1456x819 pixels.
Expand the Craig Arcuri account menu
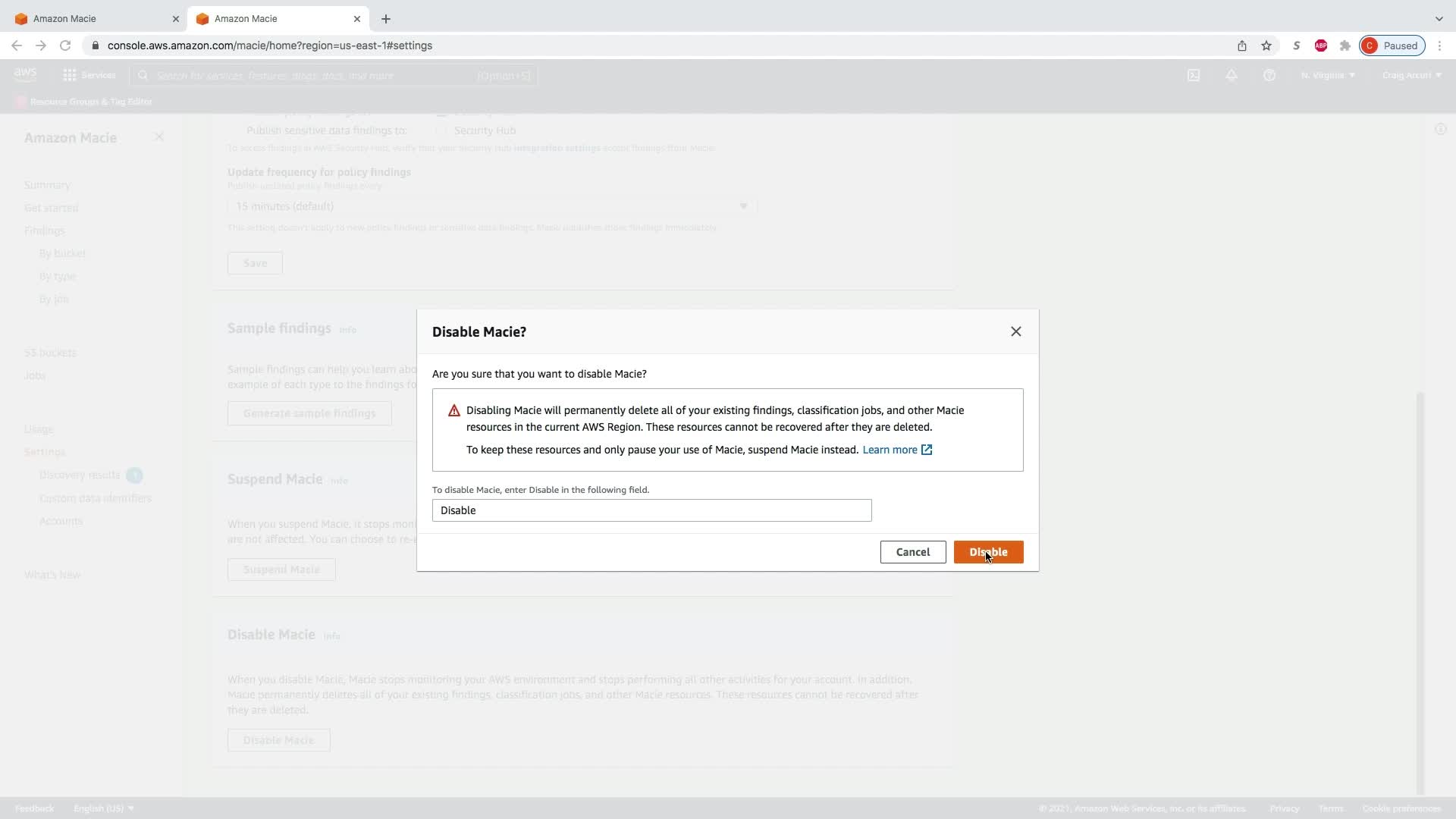click(1410, 75)
